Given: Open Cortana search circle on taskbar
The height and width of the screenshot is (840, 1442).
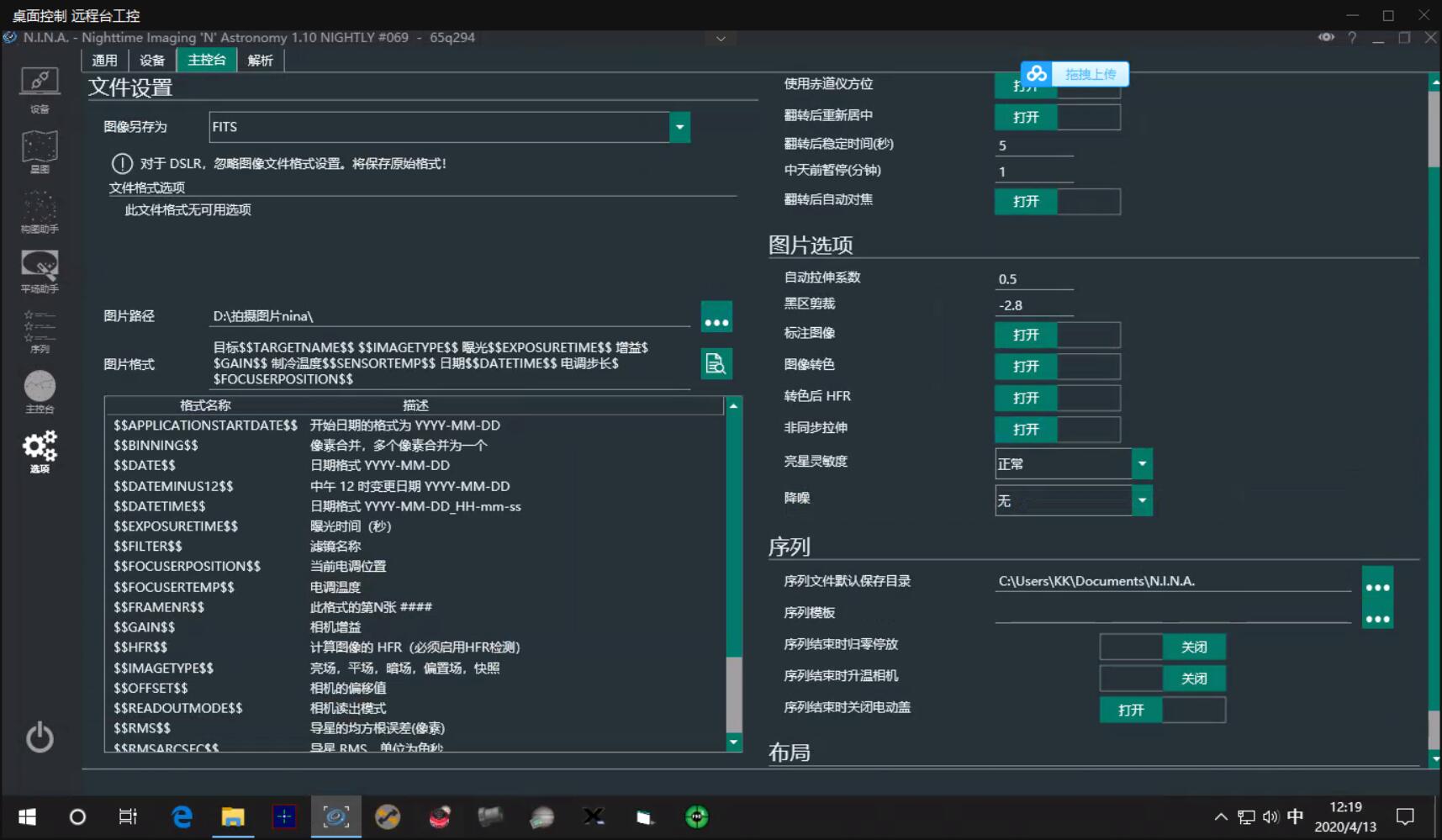Looking at the screenshot, I should [x=77, y=816].
